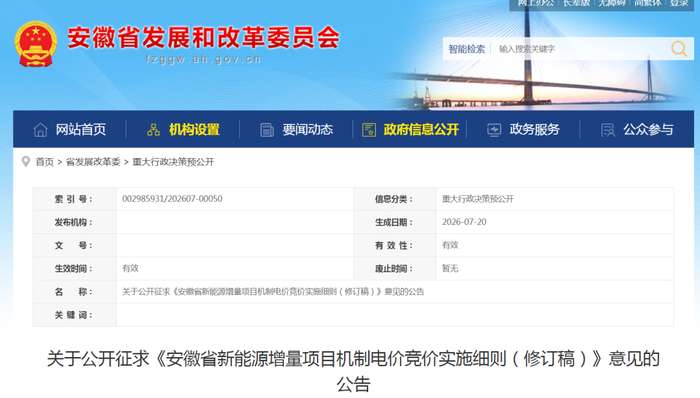Click the 智能检索 label in search bar

click(x=467, y=49)
